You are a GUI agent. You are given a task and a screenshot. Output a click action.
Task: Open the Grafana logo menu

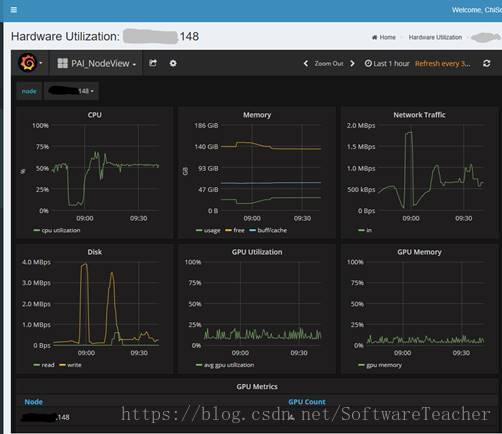(x=30, y=63)
